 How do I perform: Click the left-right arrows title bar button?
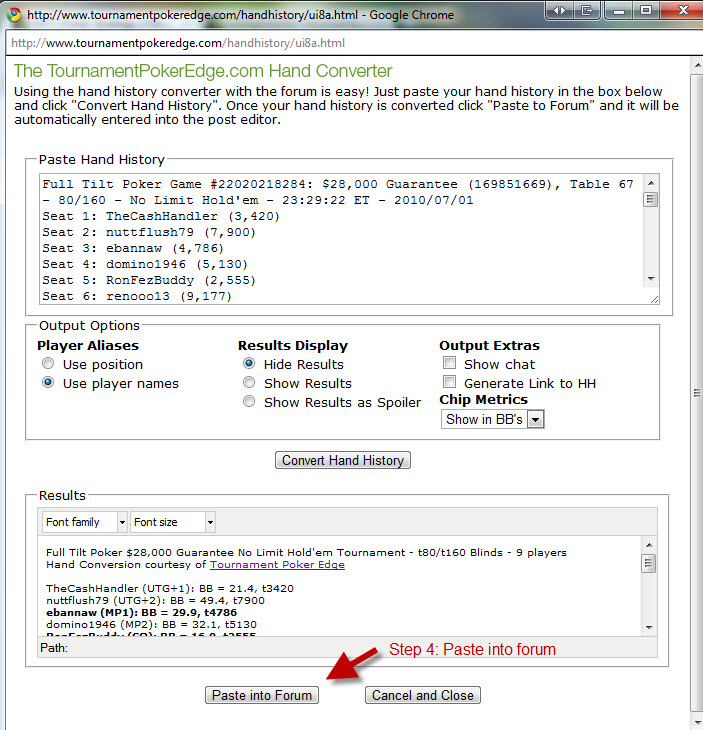coord(559,10)
